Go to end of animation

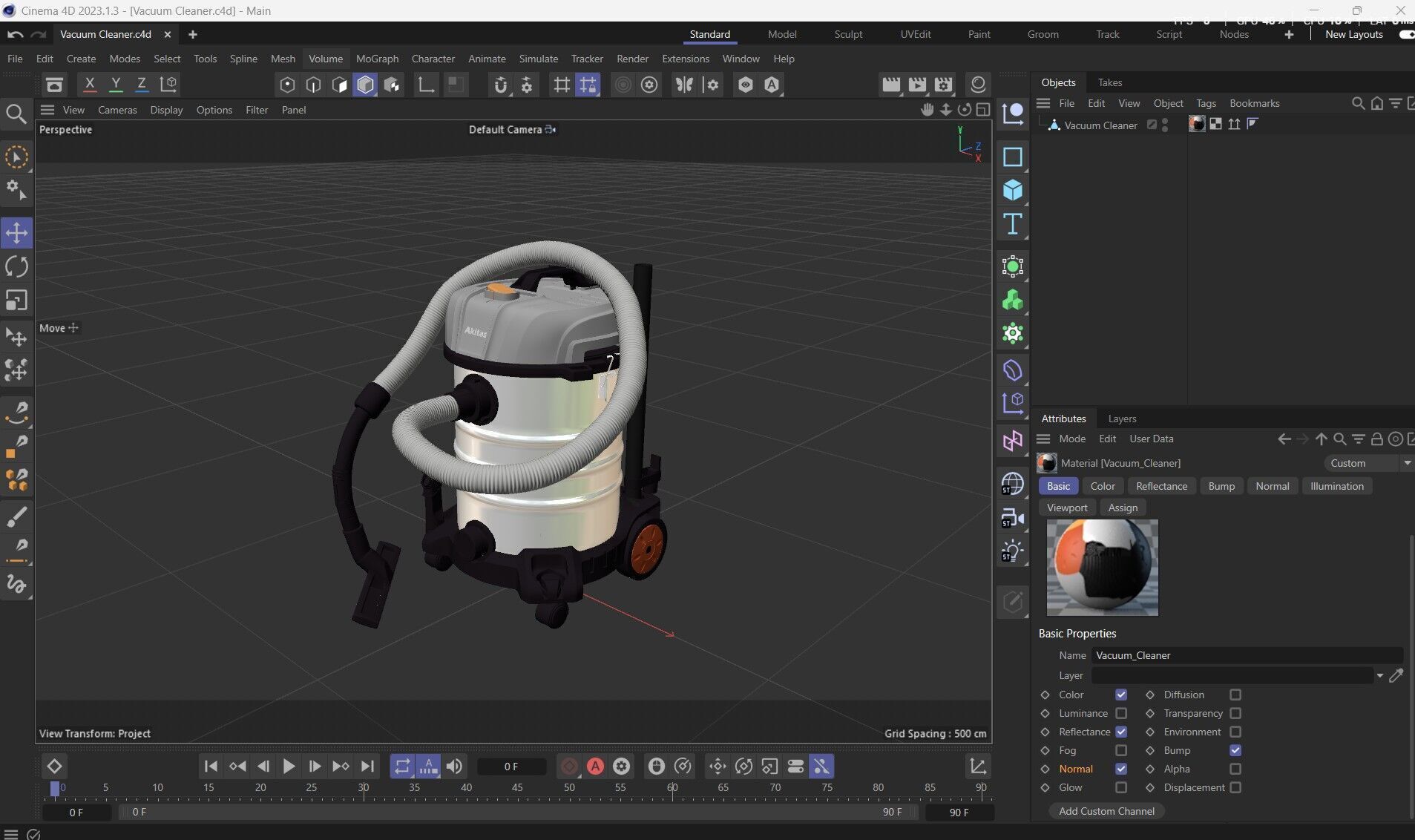367,767
